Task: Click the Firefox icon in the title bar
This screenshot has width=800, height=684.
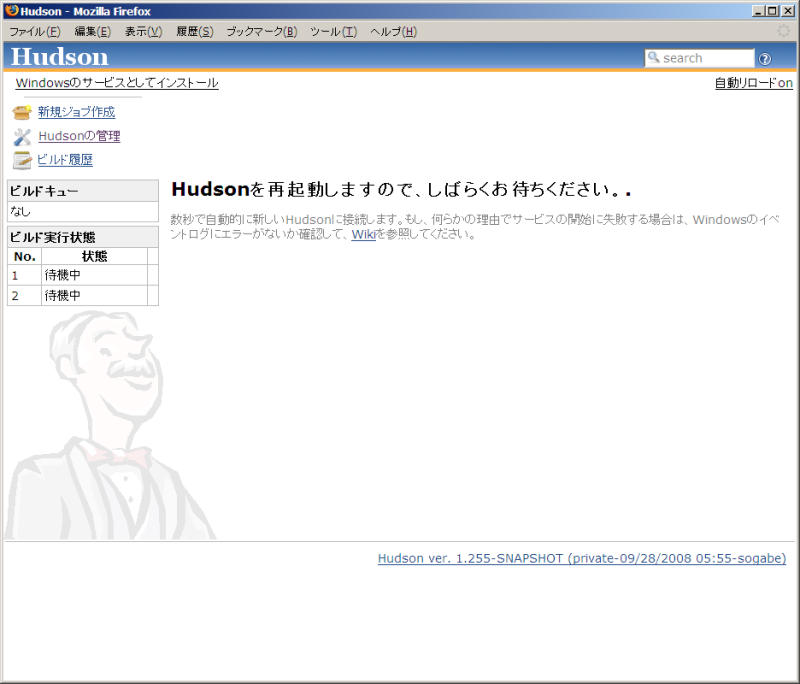Action: click(x=12, y=11)
